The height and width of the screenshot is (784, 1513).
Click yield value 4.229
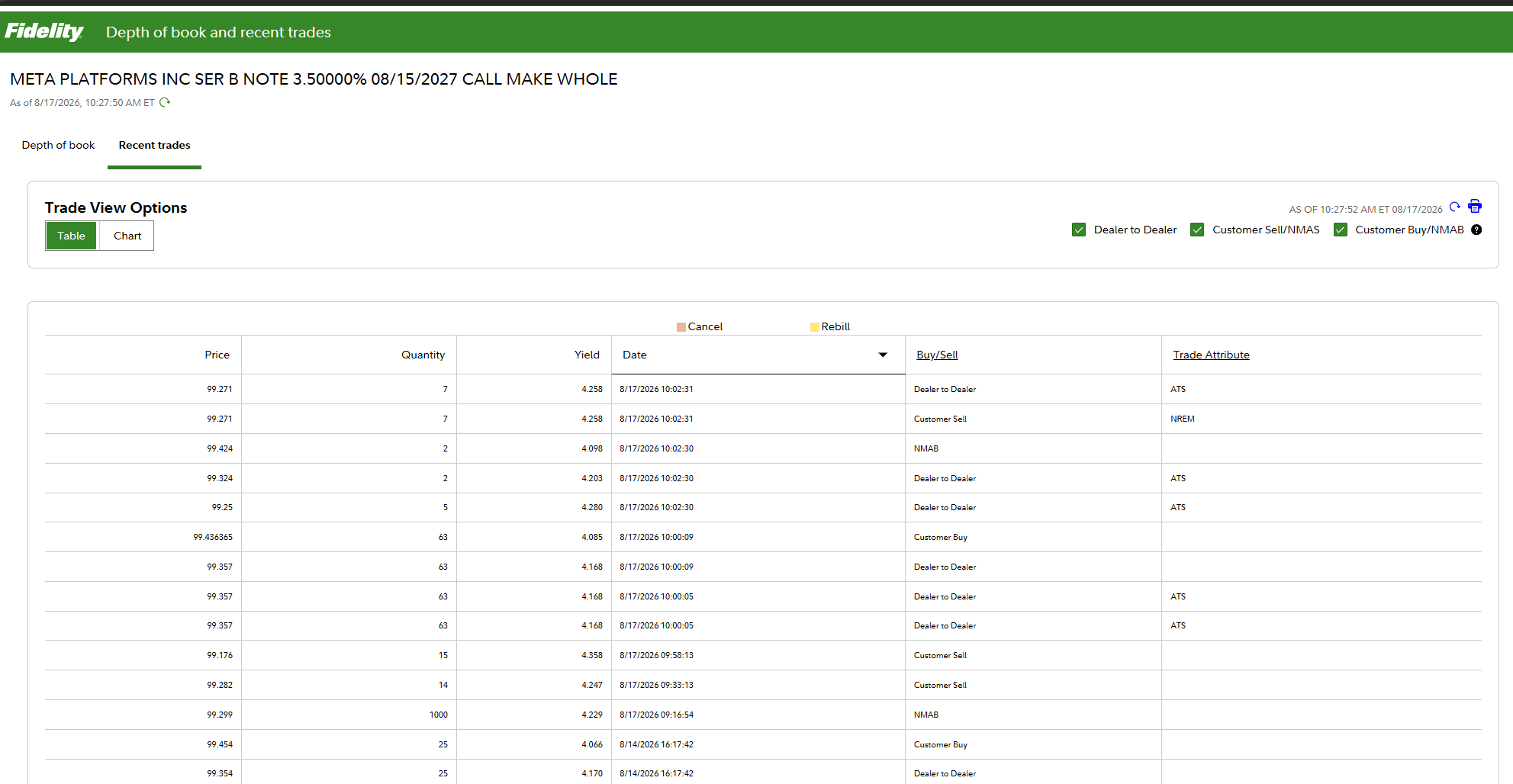point(592,715)
